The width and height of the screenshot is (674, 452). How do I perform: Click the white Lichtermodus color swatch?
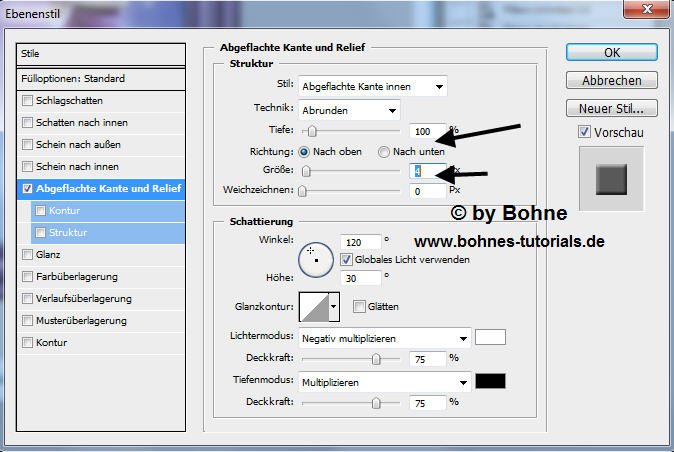[x=490, y=337]
